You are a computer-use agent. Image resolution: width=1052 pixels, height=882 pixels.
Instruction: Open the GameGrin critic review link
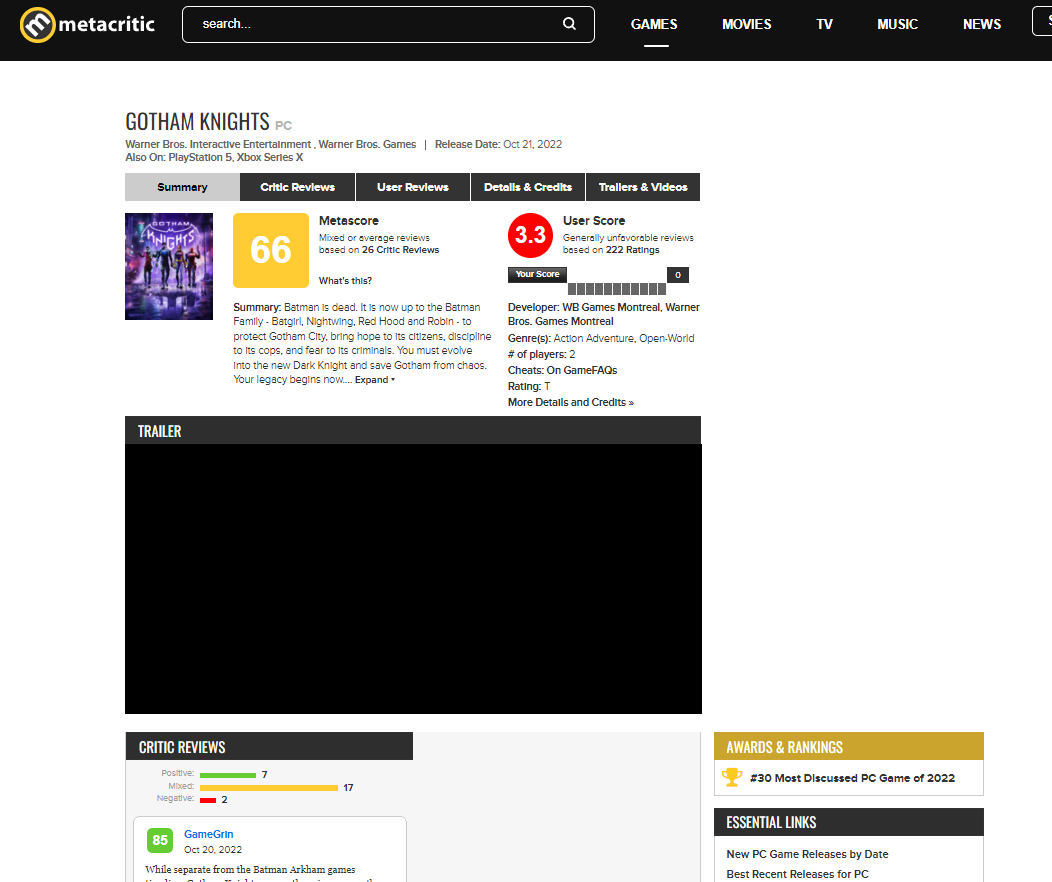coord(209,834)
